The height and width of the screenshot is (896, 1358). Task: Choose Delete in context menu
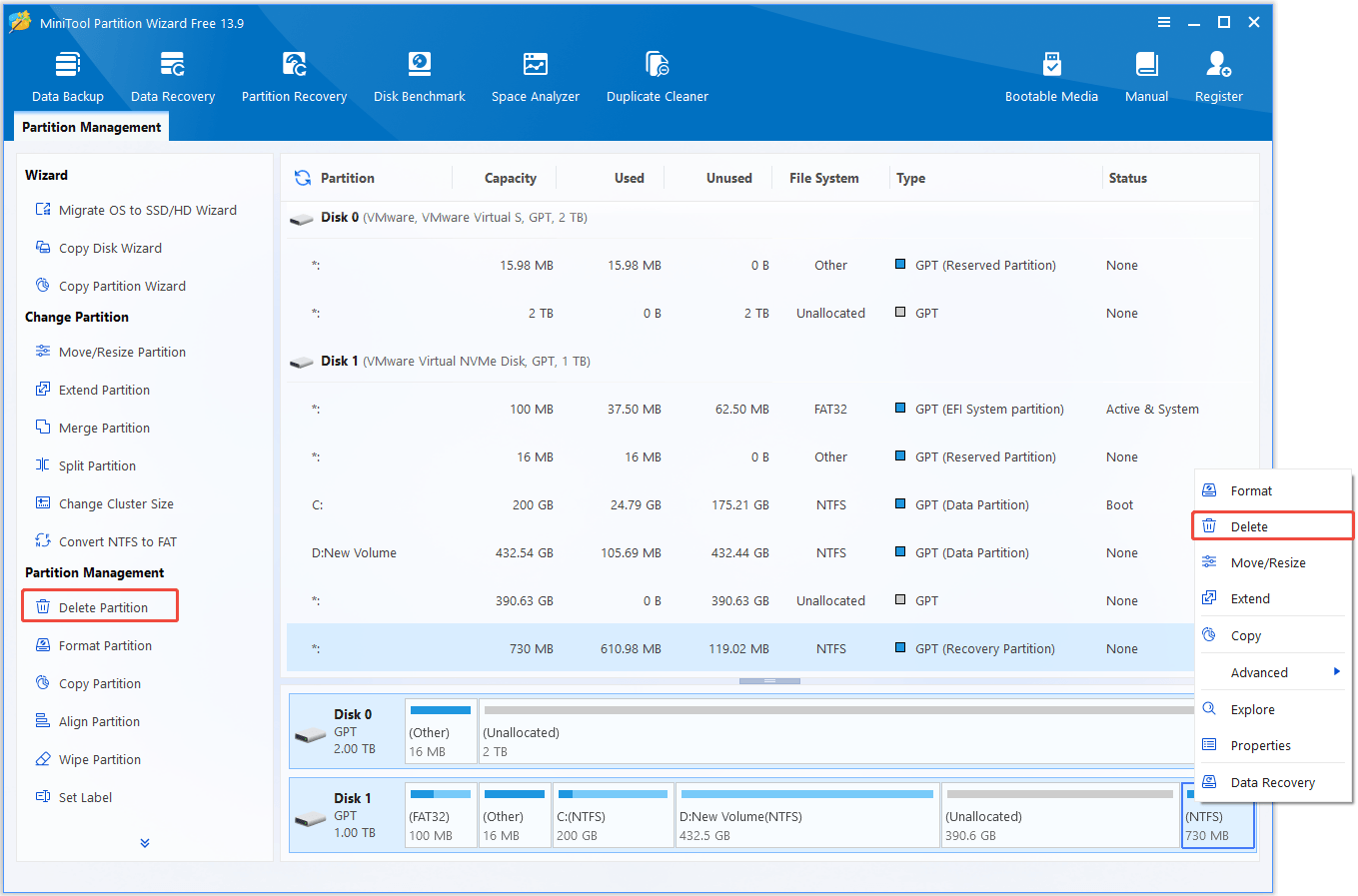coord(1272,526)
